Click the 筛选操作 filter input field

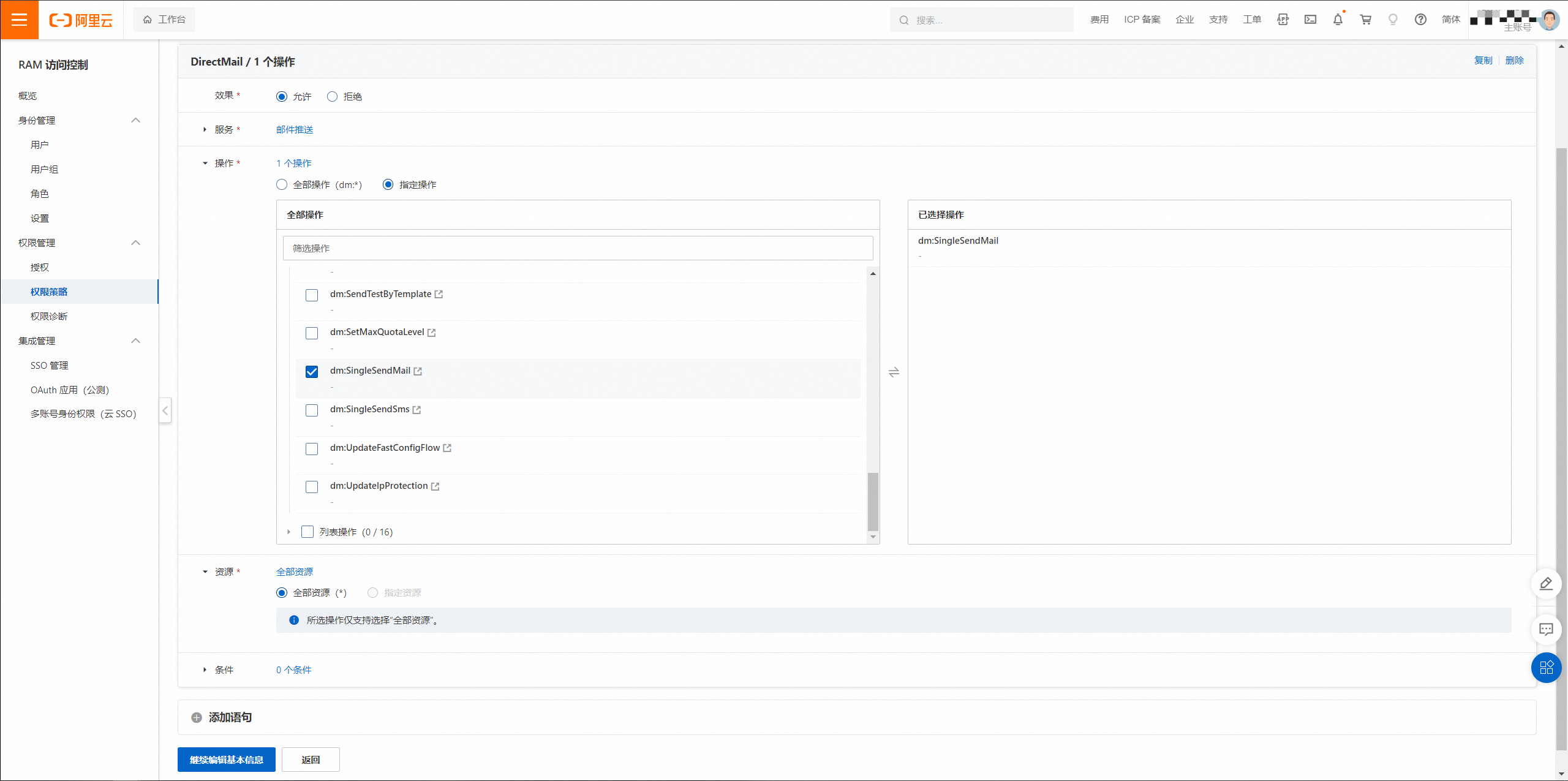(578, 248)
